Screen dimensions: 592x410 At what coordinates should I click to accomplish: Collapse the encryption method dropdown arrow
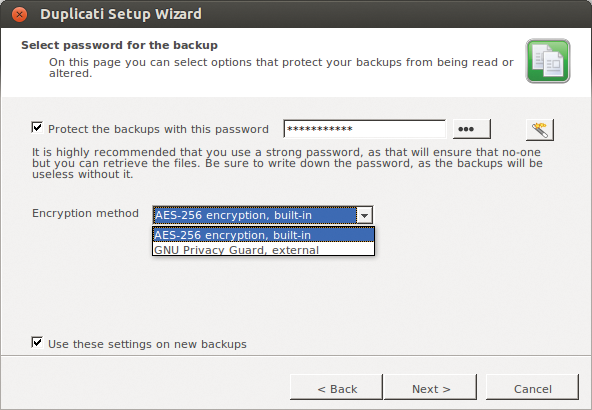[364, 216]
